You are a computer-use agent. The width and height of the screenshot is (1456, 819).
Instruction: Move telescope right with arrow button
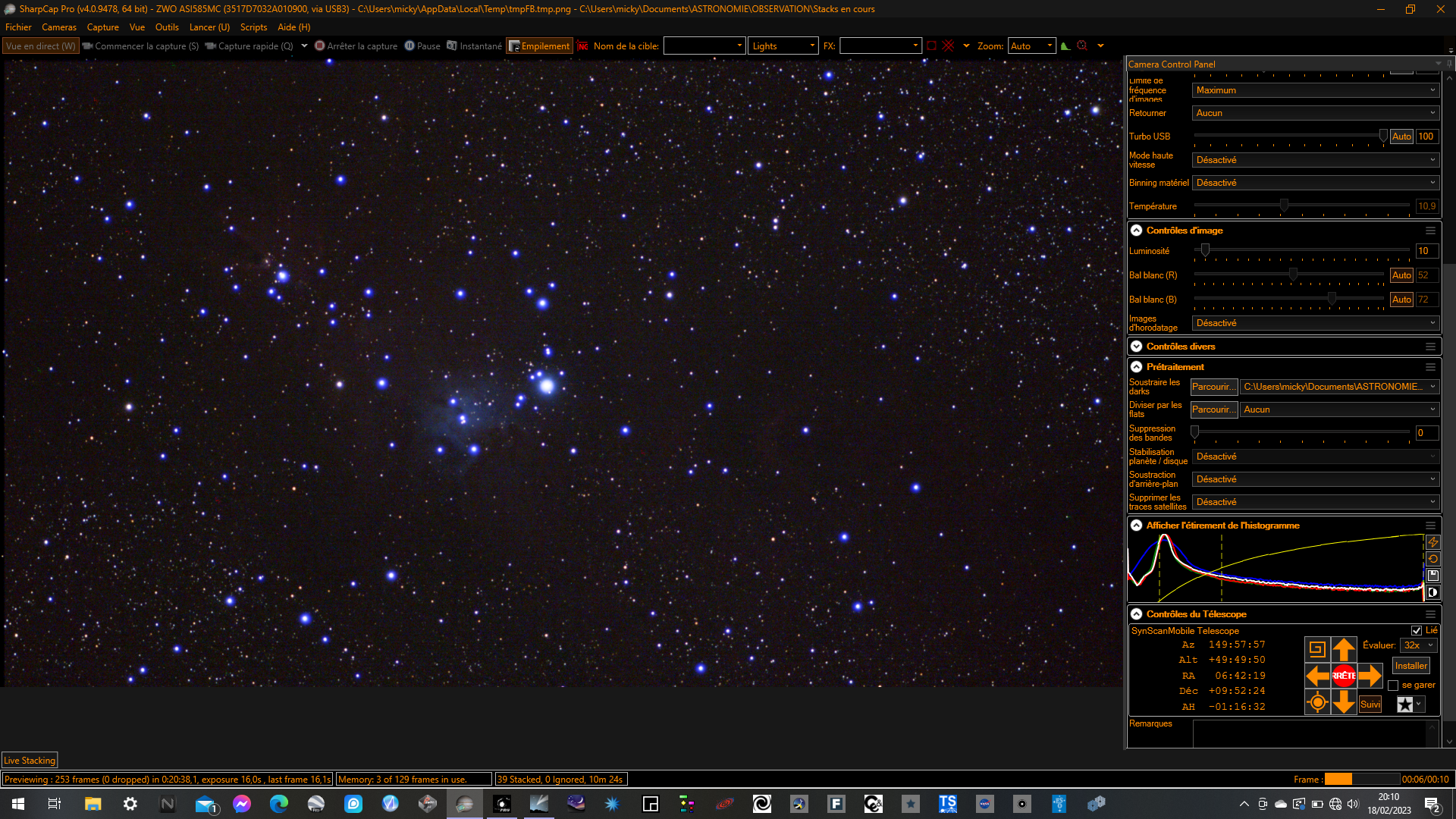(1370, 675)
